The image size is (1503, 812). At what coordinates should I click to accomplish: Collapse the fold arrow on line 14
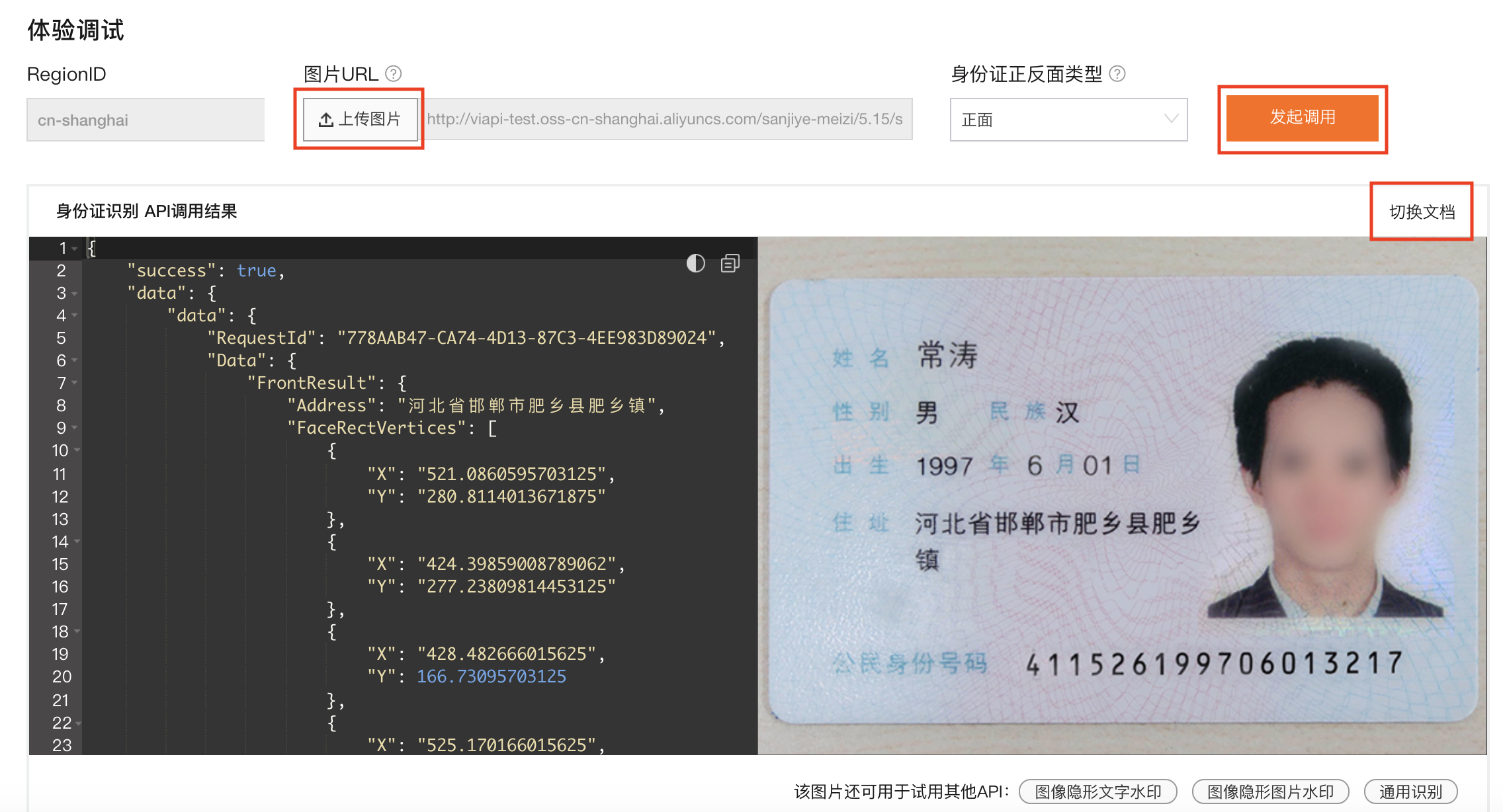(77, 542)
